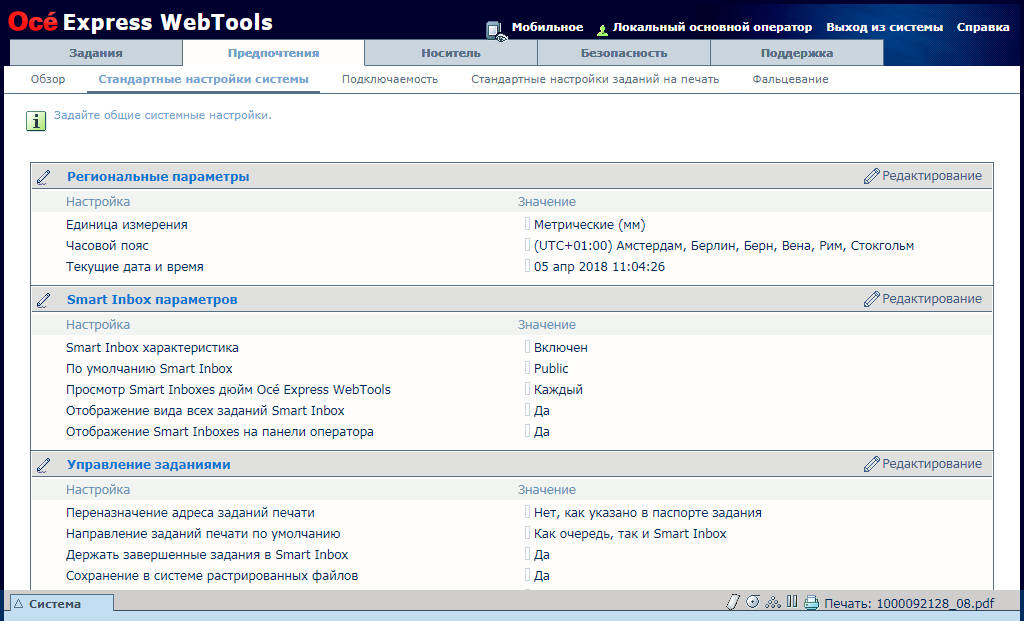The image size is (1024, 621).
Task: Click value Как очередь, так и Smart Inbox
Action: pyautogui.click(x=630, y=533)
